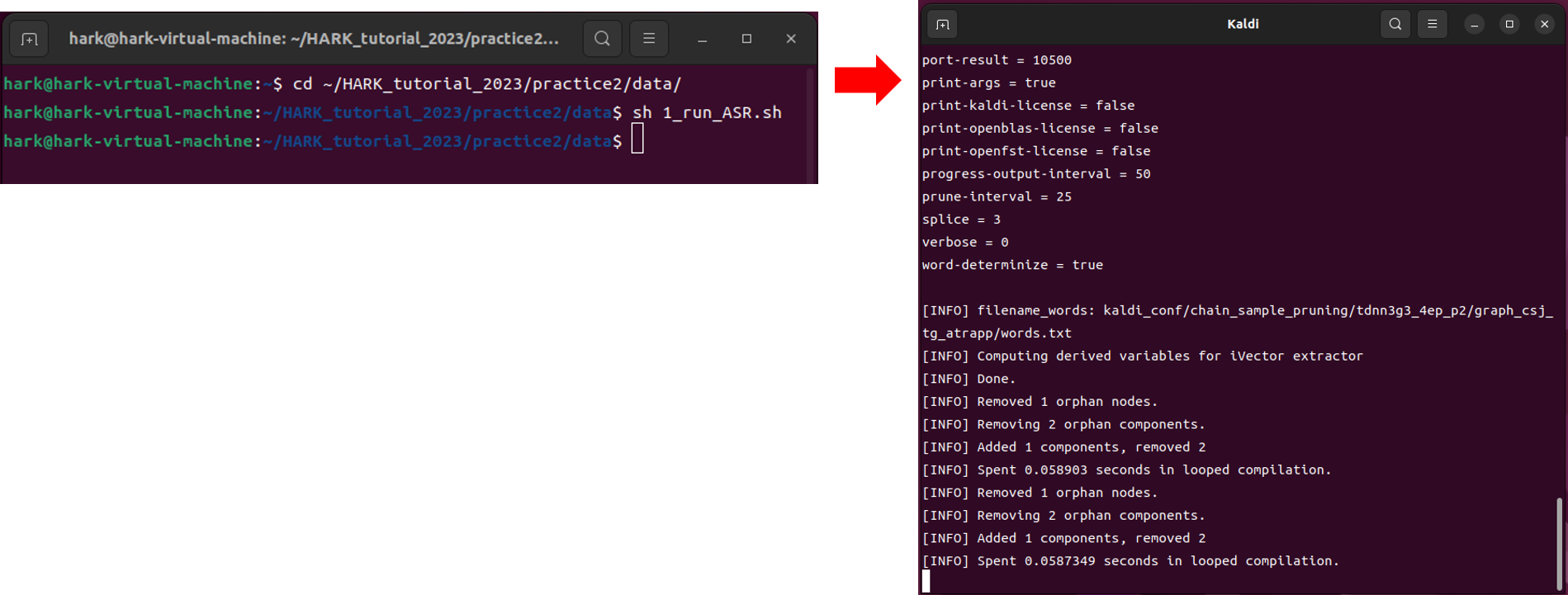1568x595 pixels.
Task: Click the Kaldi window's vertical scrollbar thumb
Action: [x=1560, y=543]
